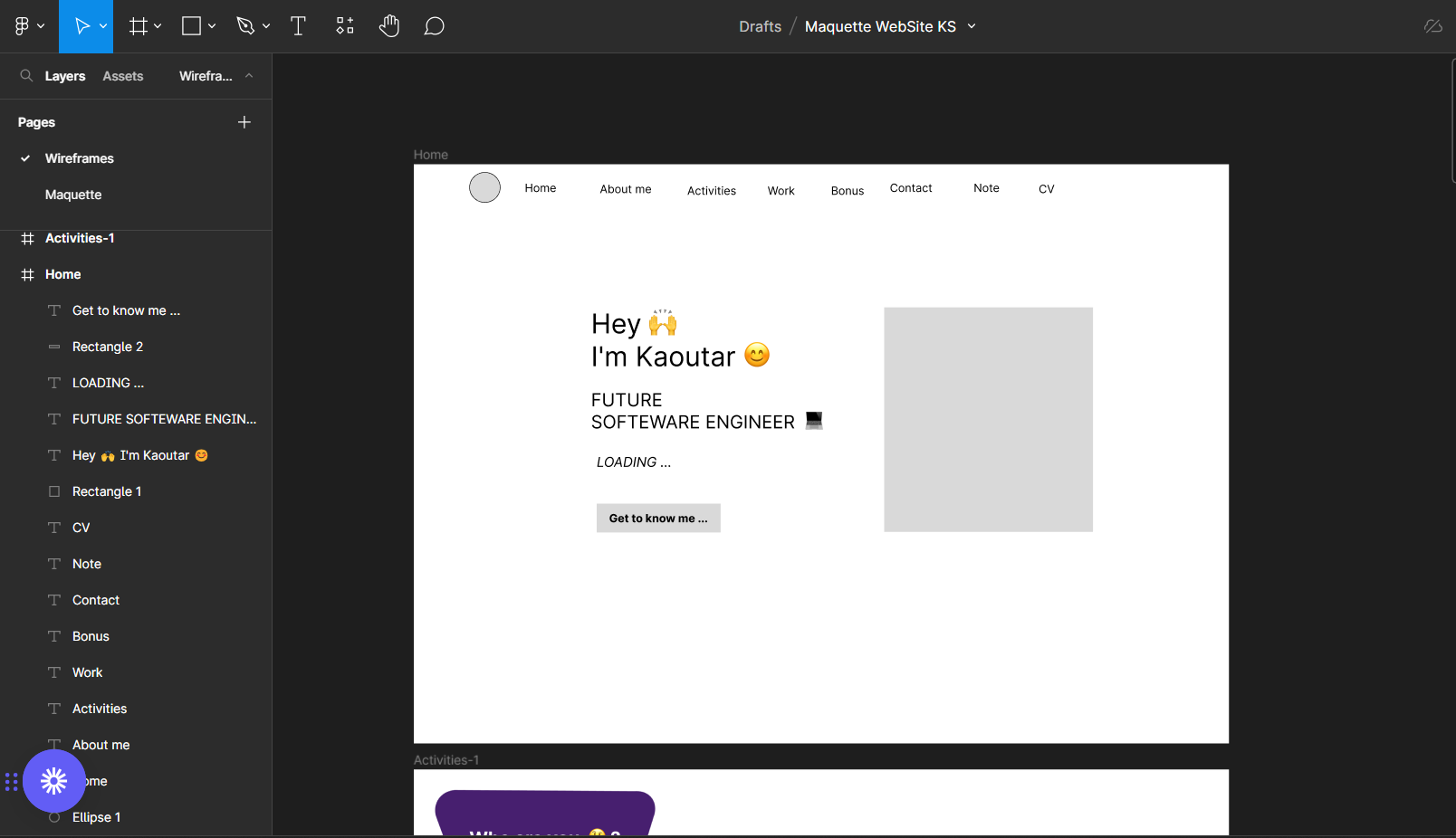This screenshot has width=1456, height=838.
Task: Select the Activities-1 frame layer
Action: [x=80, y=238]
